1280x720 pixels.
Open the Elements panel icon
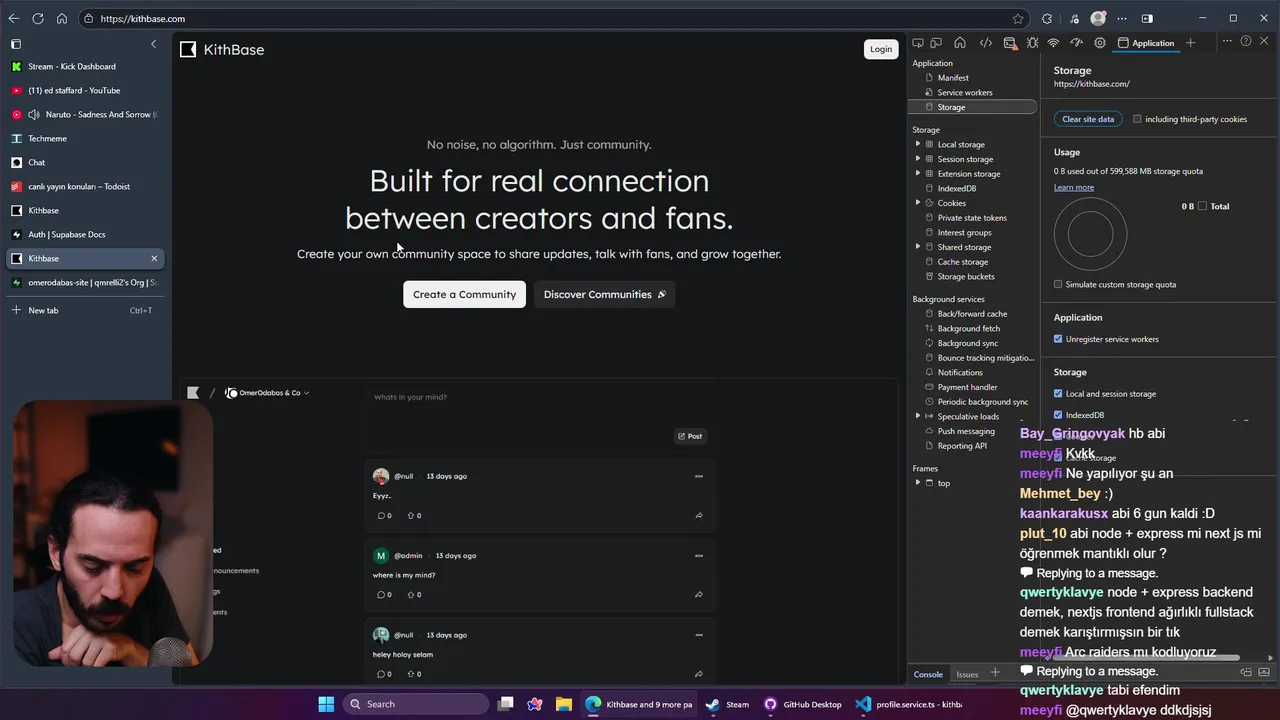tap(986, 43)
